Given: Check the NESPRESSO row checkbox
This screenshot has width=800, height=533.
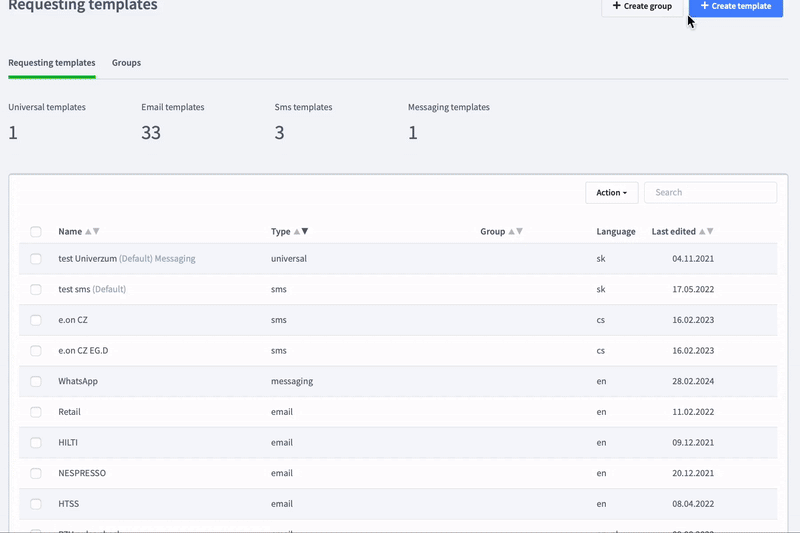Looking at the screenshot, I should tap(36, 473).
